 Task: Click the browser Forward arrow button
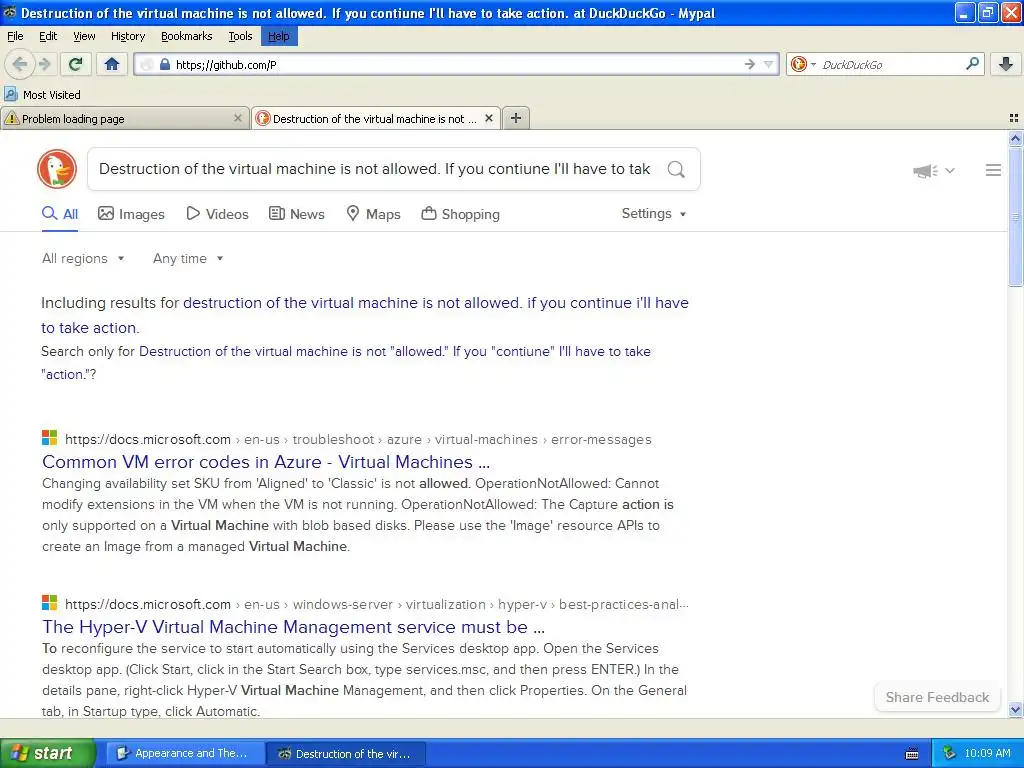point(44,64)
